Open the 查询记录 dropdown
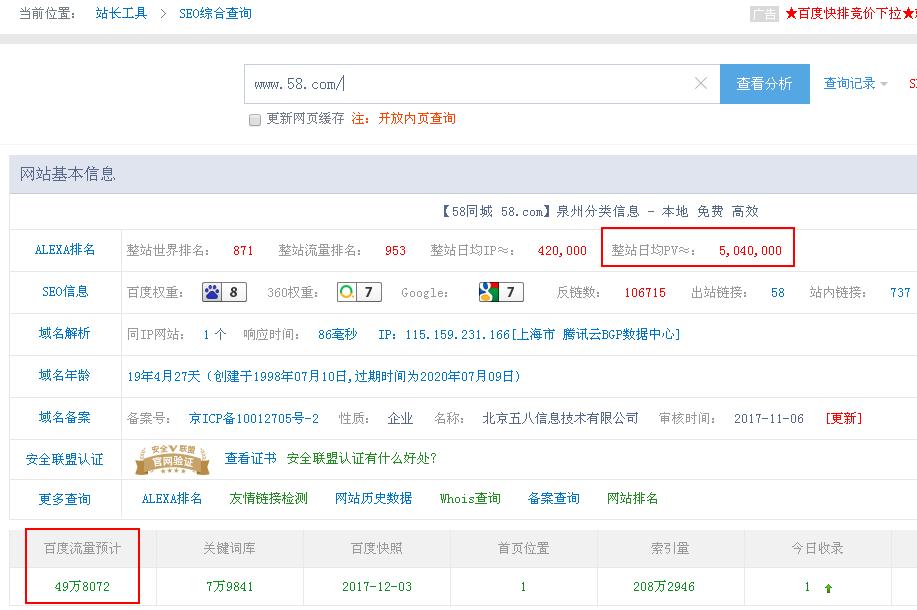The width and height of the screenshot is (917, 610). pos(852,83)
